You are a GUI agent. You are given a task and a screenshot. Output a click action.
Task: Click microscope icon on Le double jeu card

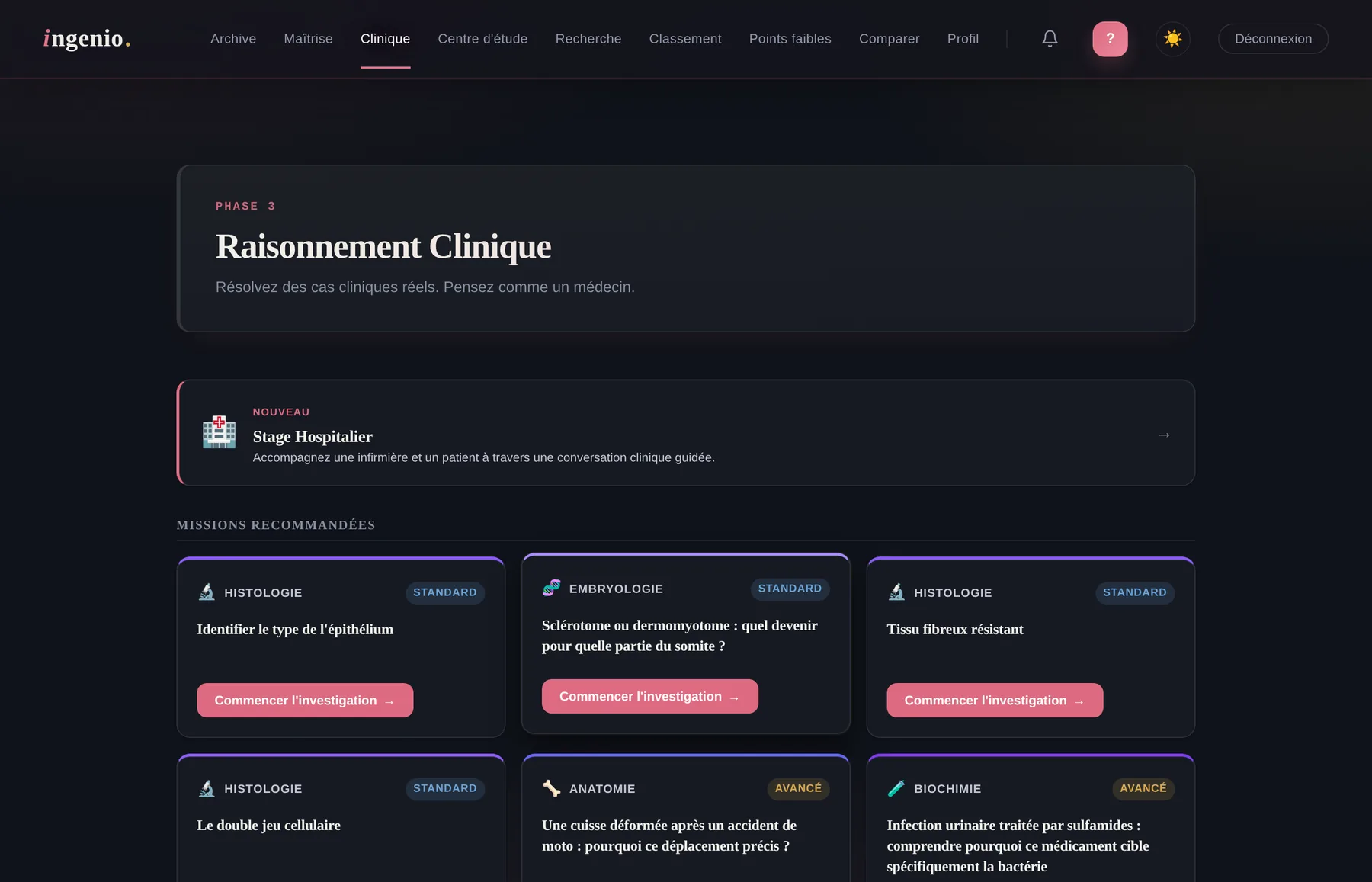[207, 788]
